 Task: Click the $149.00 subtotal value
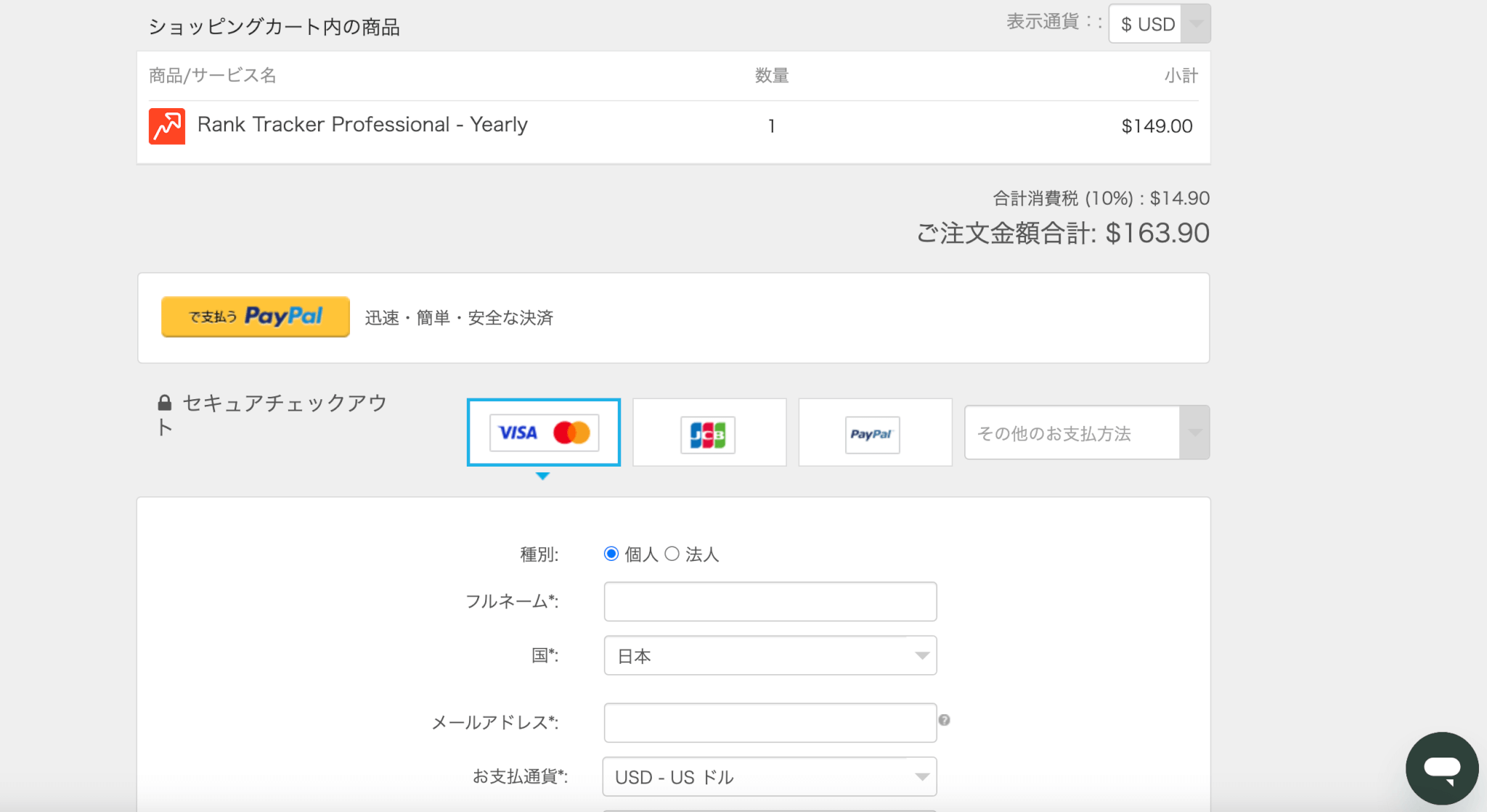(x=1157, y=126)
